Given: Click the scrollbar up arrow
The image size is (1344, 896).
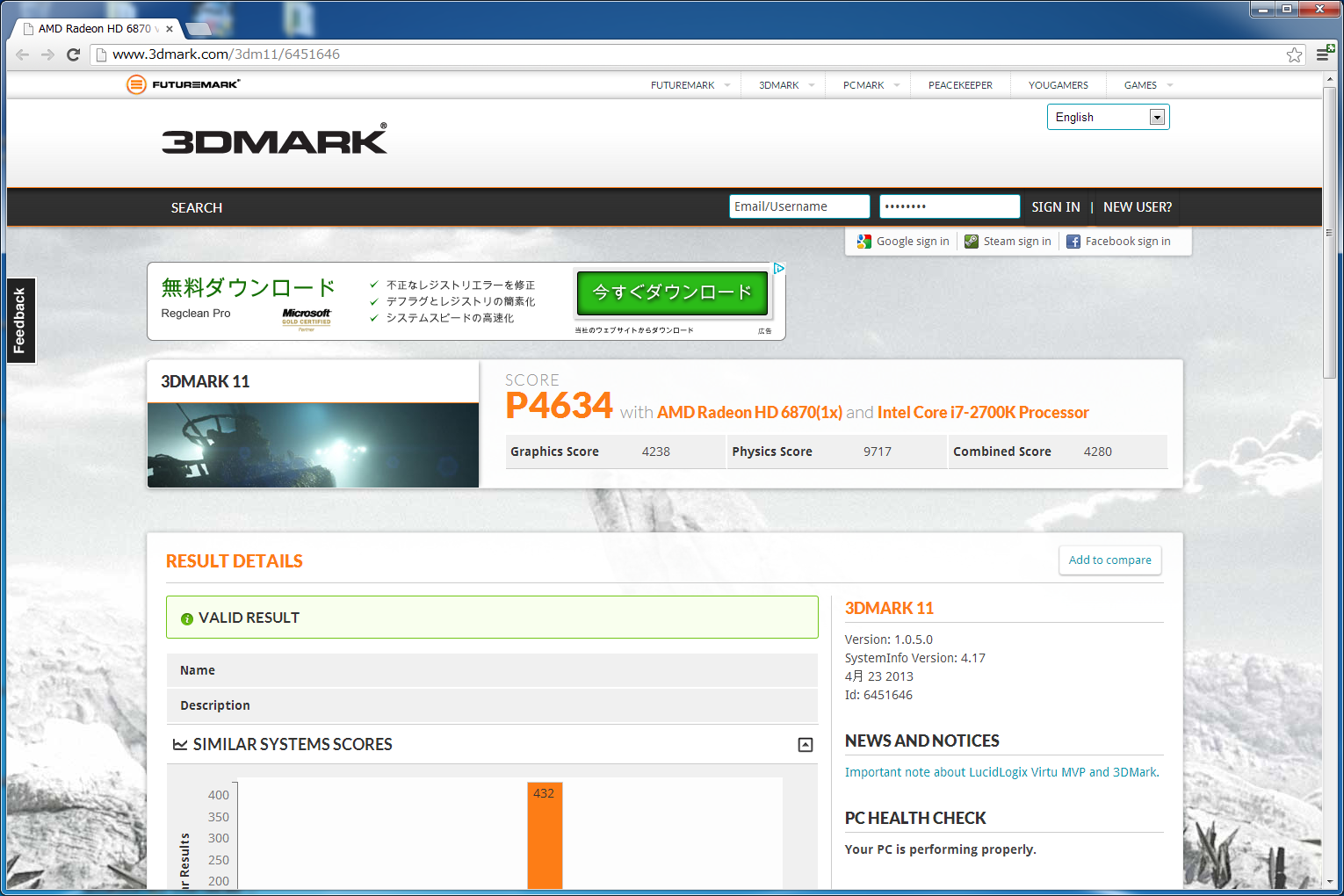Looking at the screenshot, I should 1329,79.
